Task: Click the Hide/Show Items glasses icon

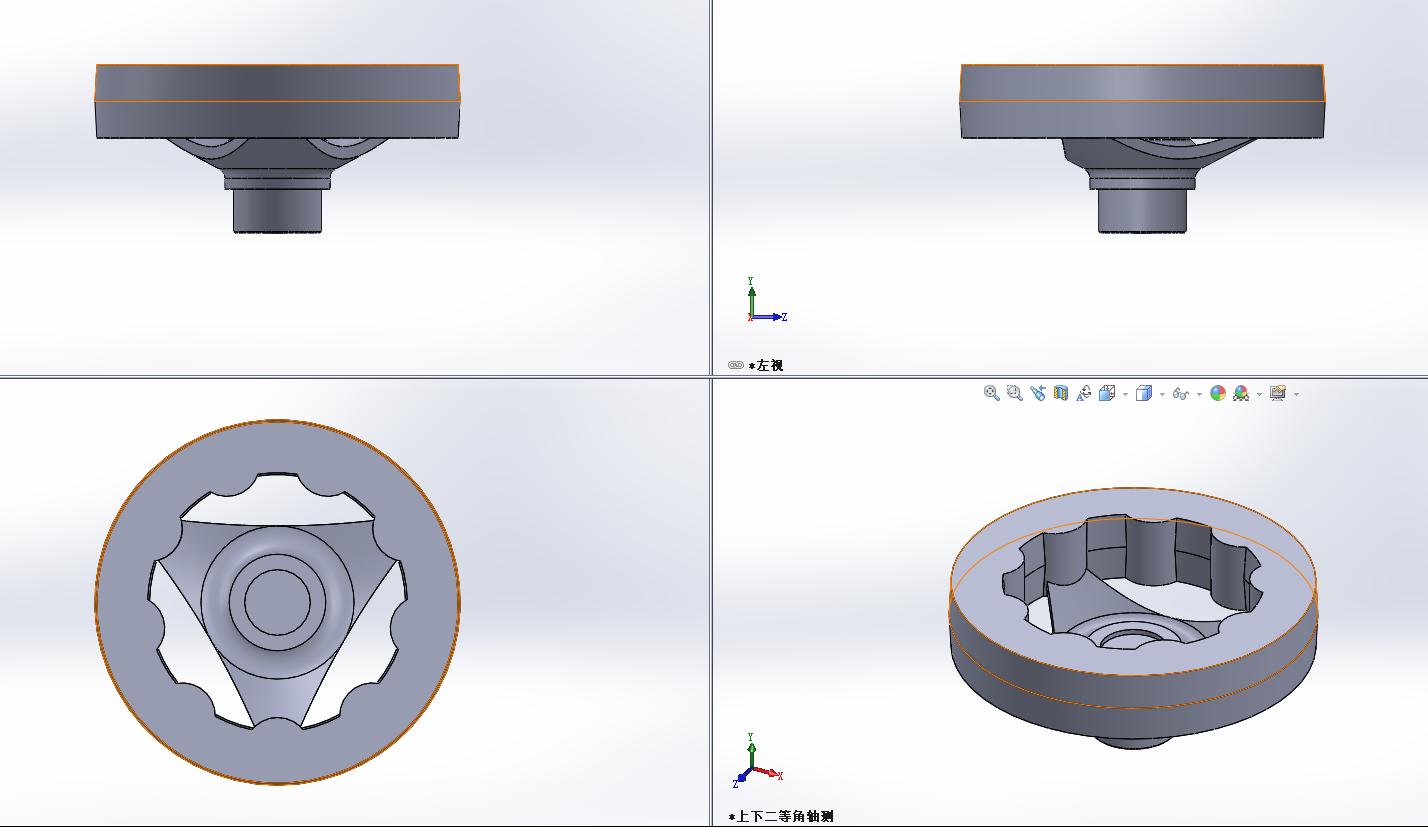Action: (1181, 394)
